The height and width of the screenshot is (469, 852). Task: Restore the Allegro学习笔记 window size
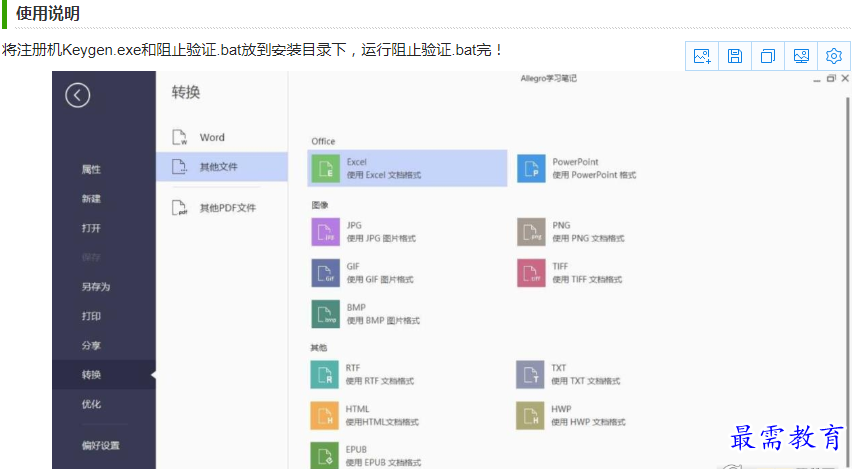click(831, 79)
